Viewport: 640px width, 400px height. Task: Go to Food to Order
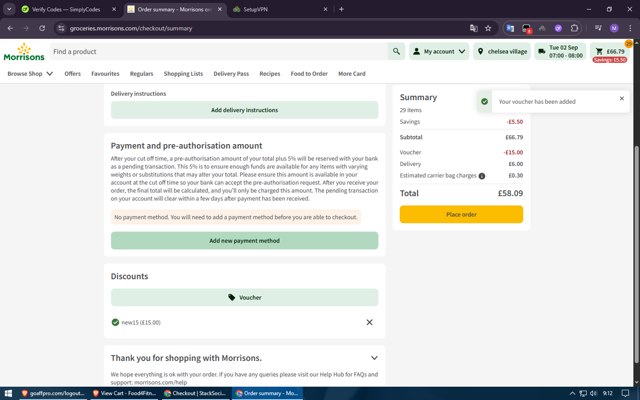(309, 74)
